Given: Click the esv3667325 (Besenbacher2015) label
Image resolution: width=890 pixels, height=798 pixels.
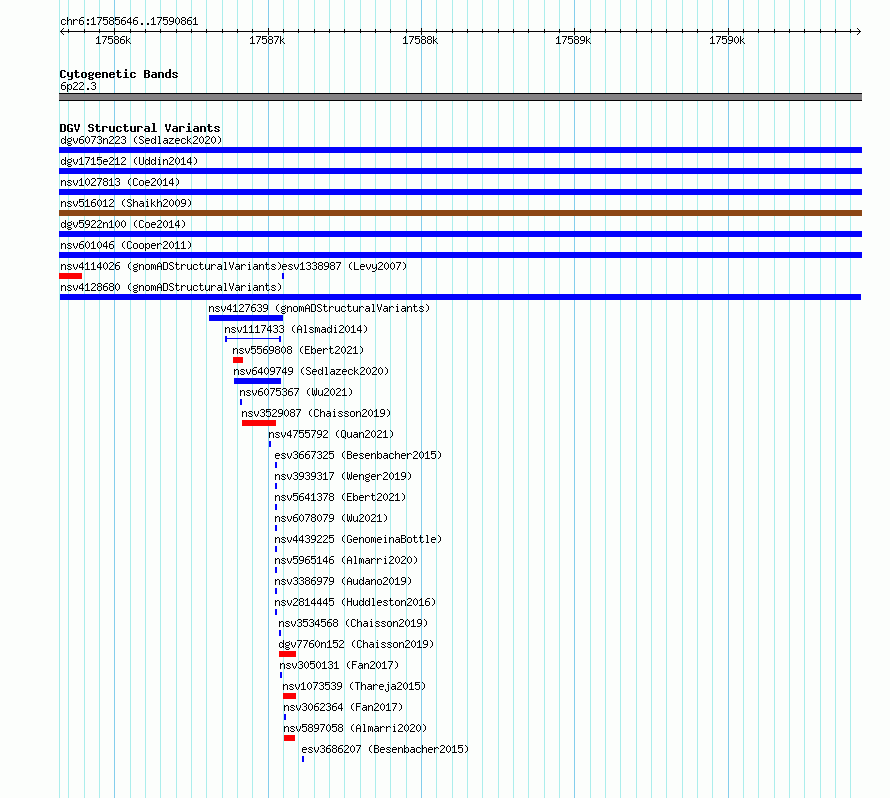Looking at the screenshot, I should coord(358,455).
